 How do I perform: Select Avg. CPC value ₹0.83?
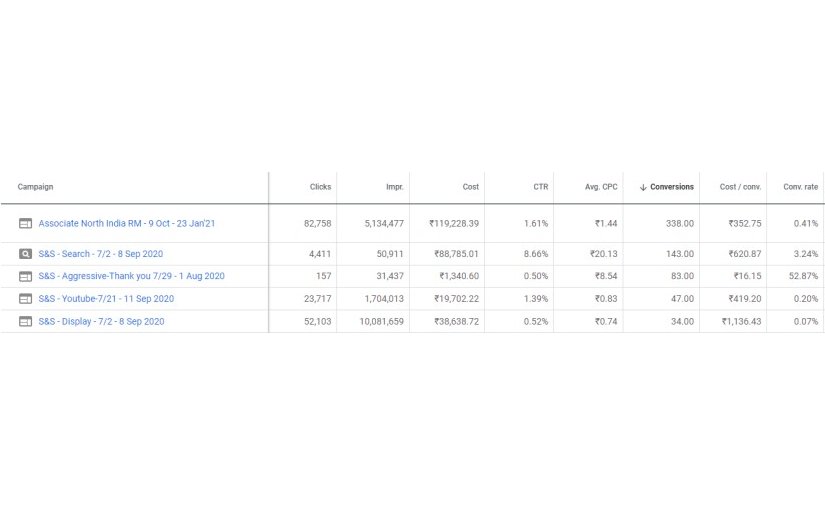point(606,299)
